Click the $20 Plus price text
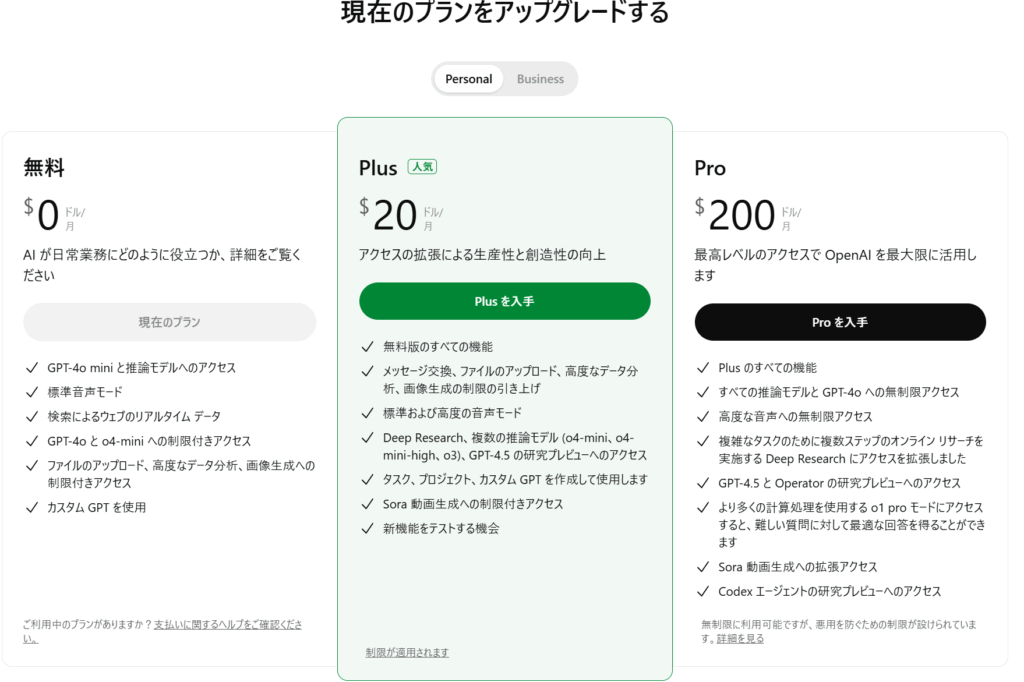Viewport: 1024px width, 682px height. (389, 214)
